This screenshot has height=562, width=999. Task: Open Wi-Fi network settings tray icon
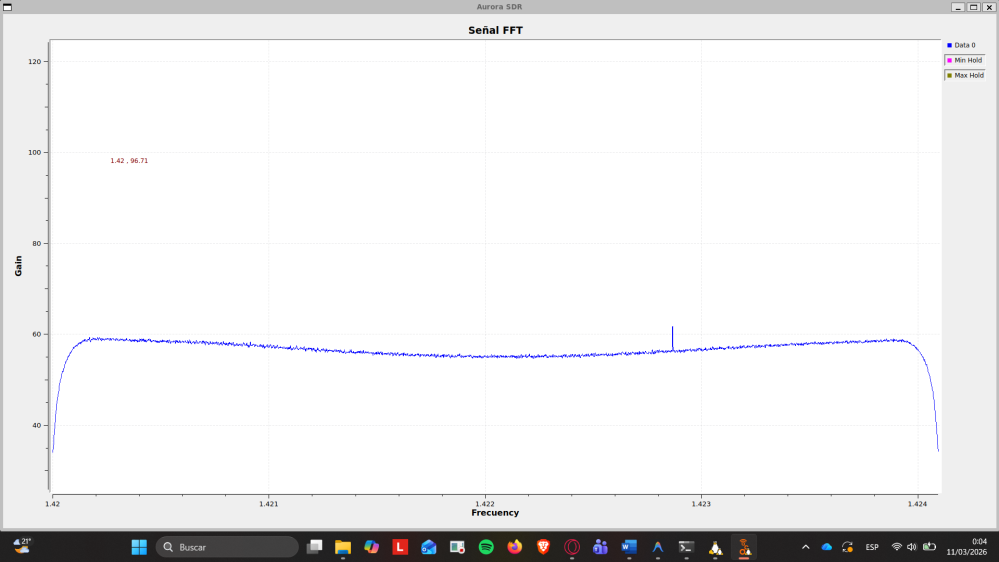(x=896, y=547)
